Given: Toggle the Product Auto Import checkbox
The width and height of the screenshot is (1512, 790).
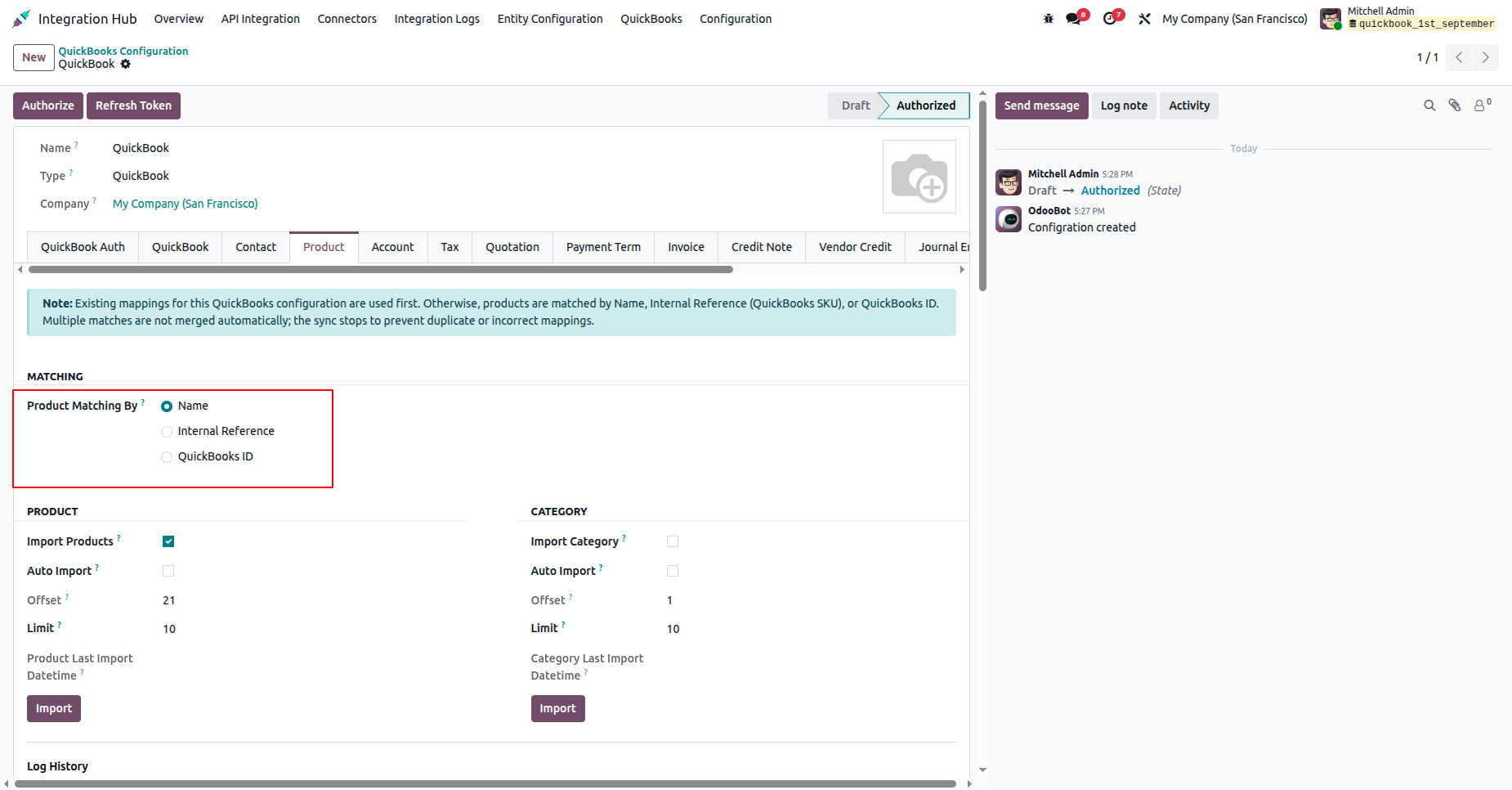Looking at the screenshot, I should 168,571.
